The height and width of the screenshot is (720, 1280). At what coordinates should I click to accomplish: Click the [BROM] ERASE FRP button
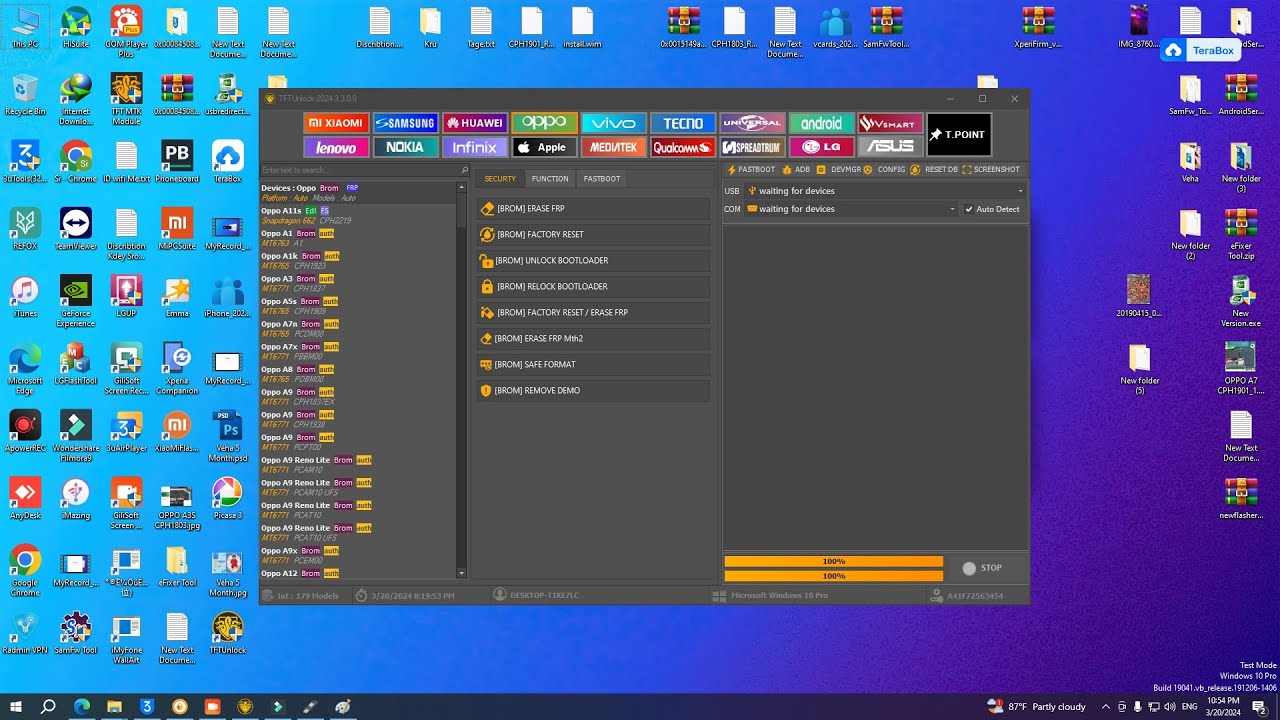coord(592,208)
